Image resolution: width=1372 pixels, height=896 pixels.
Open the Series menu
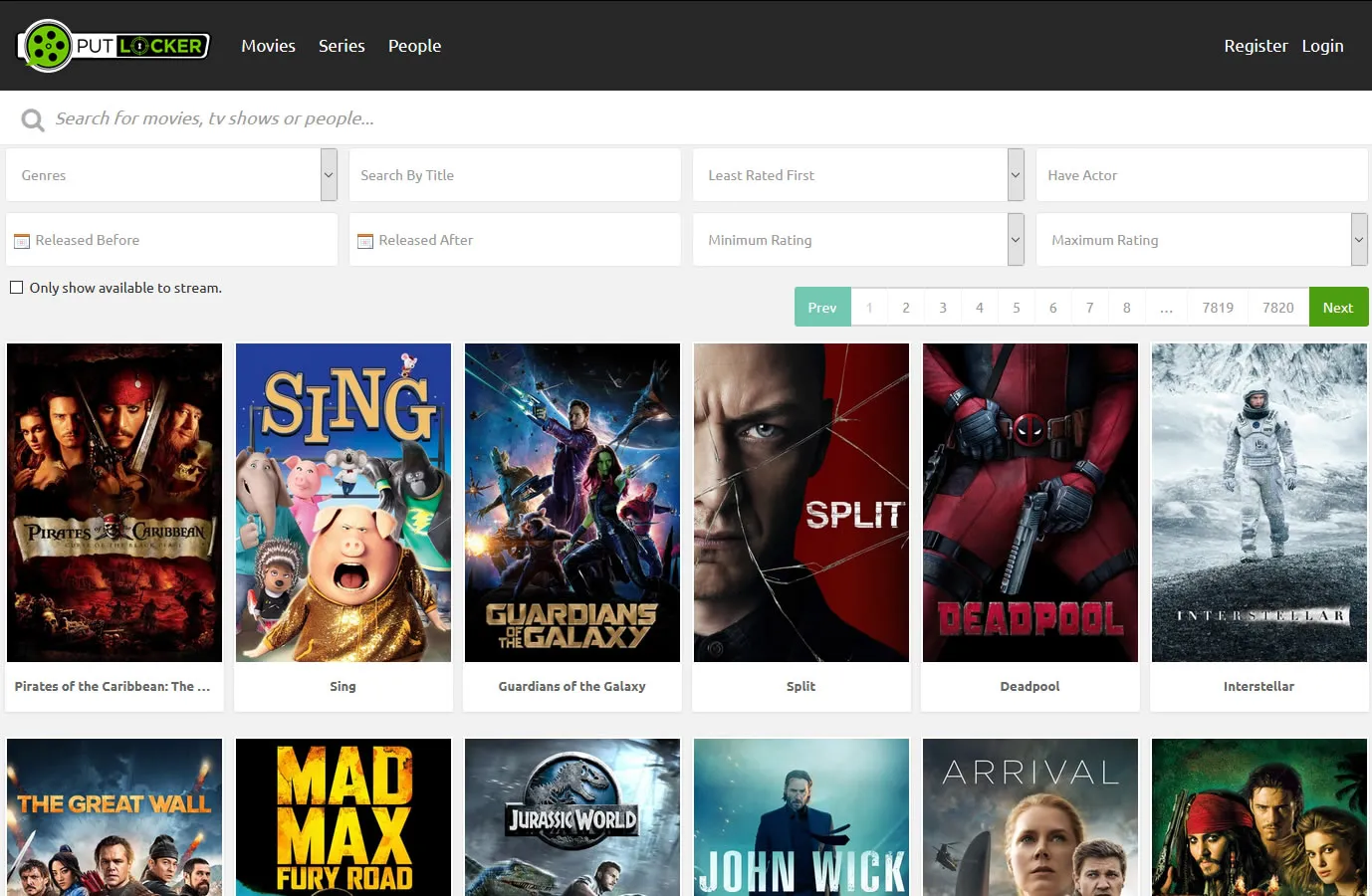pyautogui.click(x=342, y=46)
